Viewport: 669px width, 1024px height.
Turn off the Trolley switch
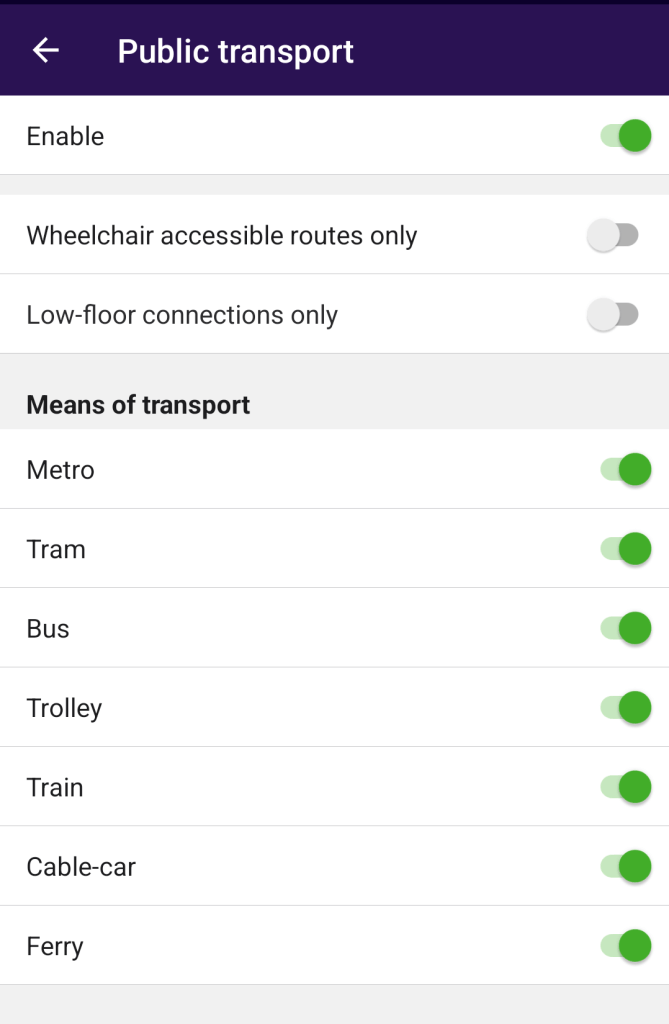(626, 708)
